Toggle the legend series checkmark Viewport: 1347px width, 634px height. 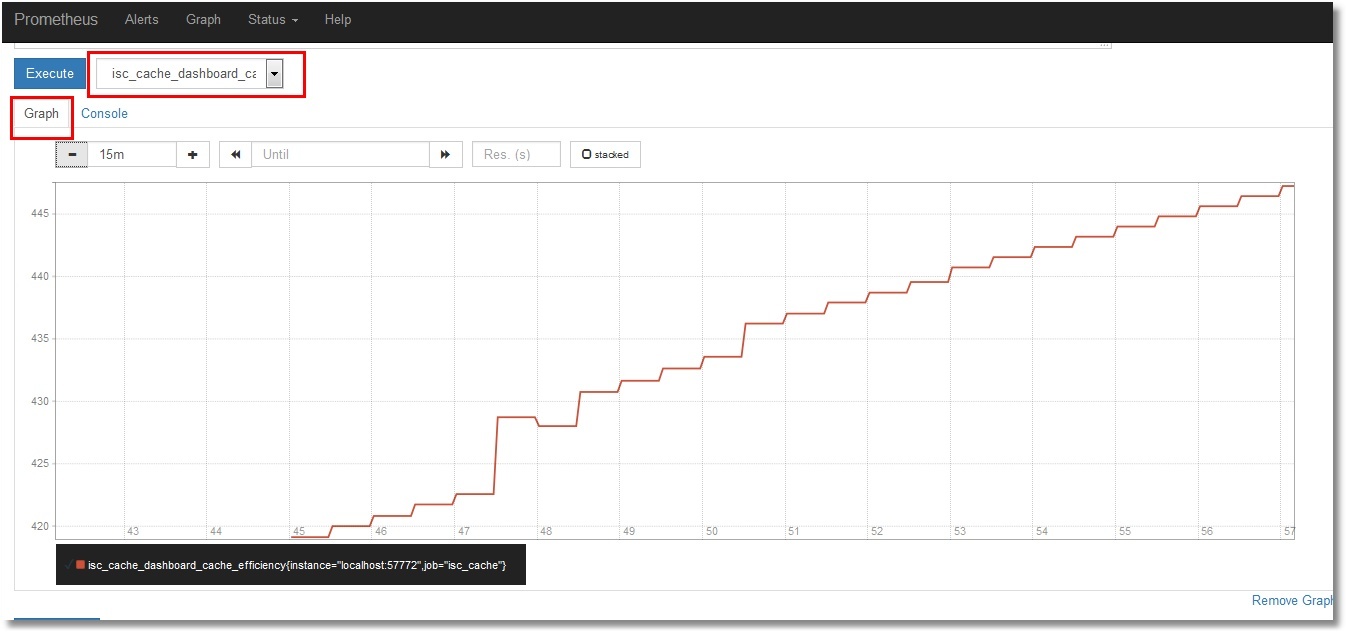[x=68, y=566]
